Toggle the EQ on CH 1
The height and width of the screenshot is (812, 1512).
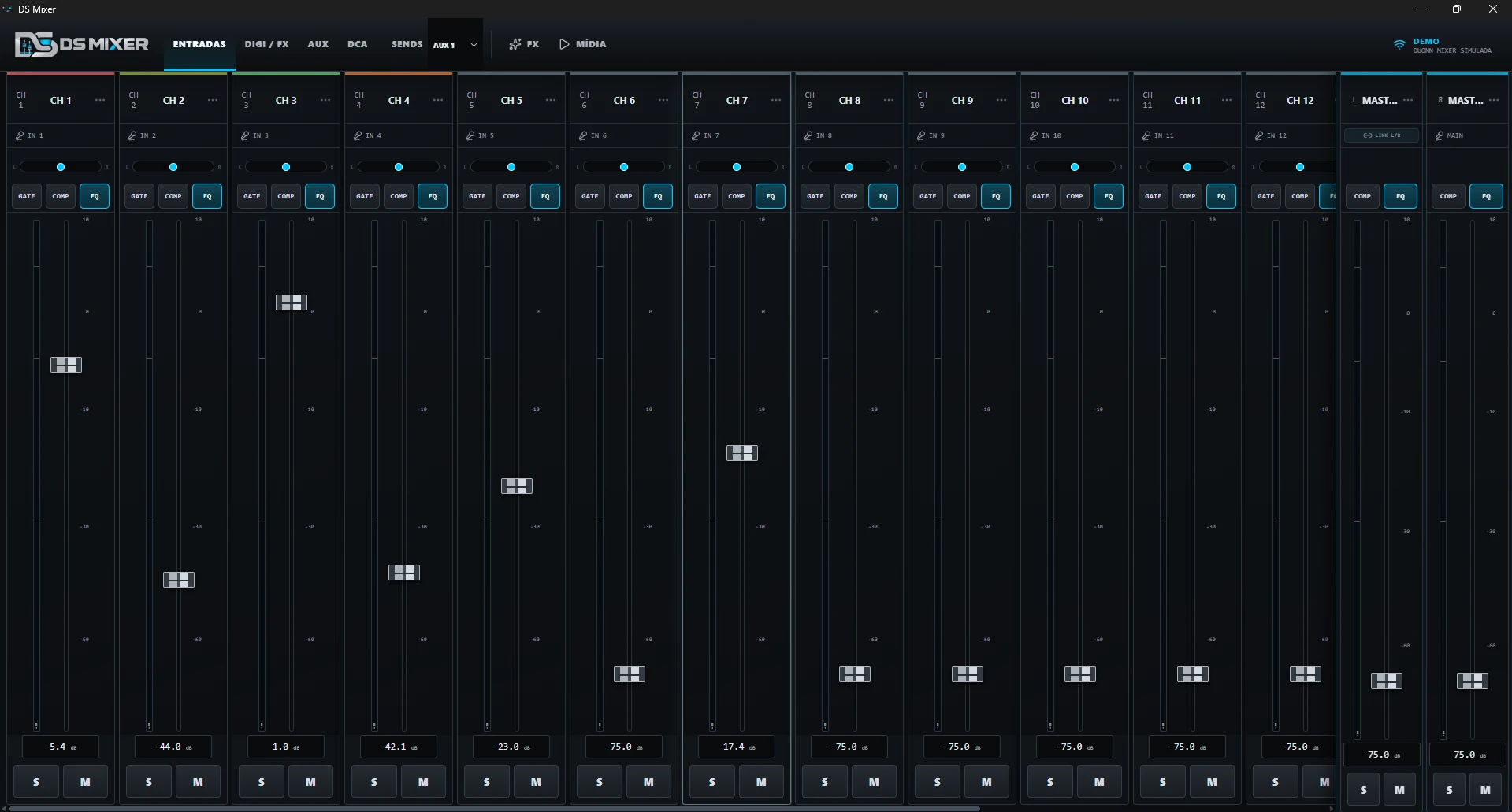pyautogui.click(x=95, y=196)
